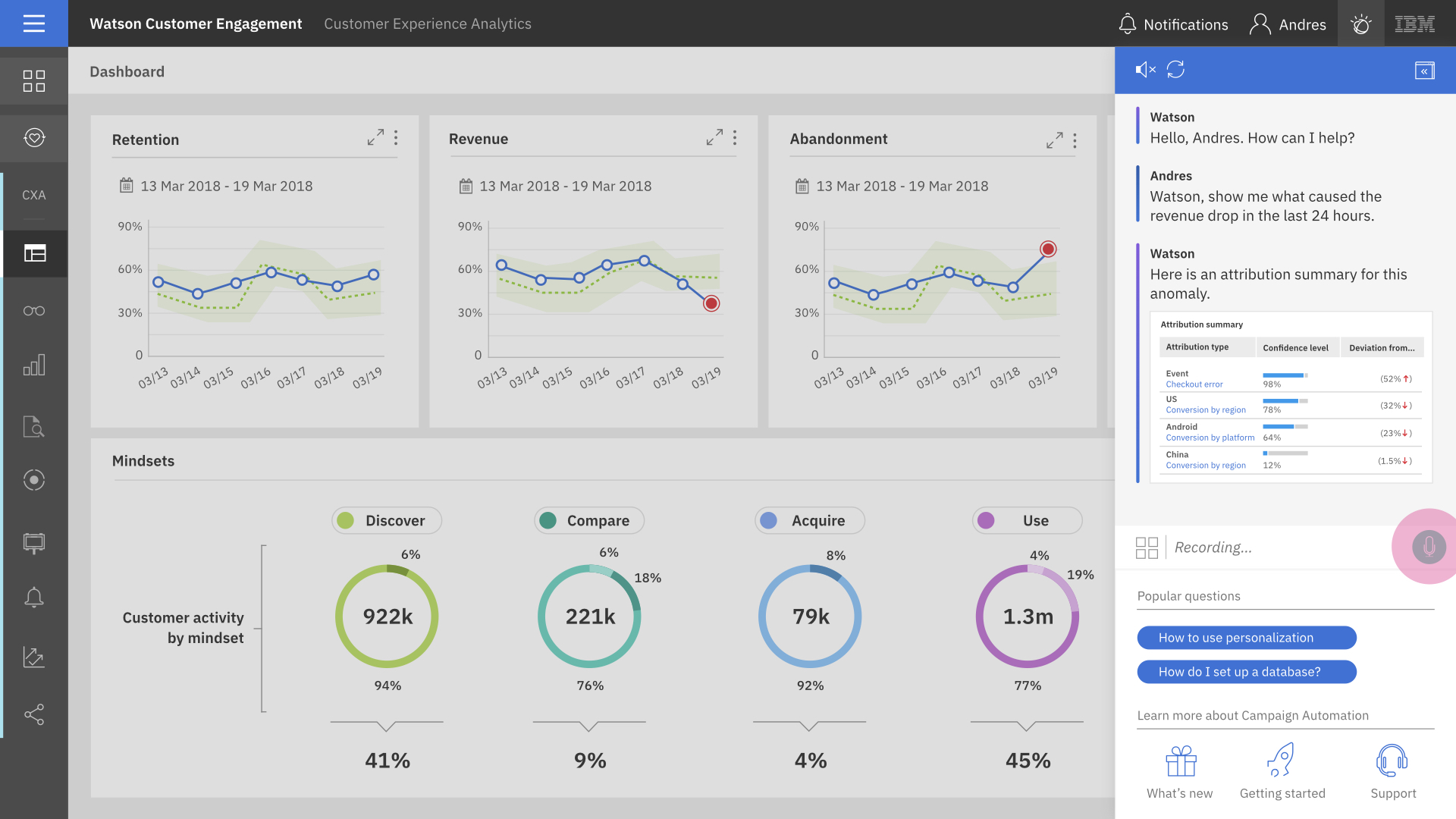This screenshot has width=1456, height=819.
Task: Refresh the Watson conversation
Action: [x=1175, y=70]
